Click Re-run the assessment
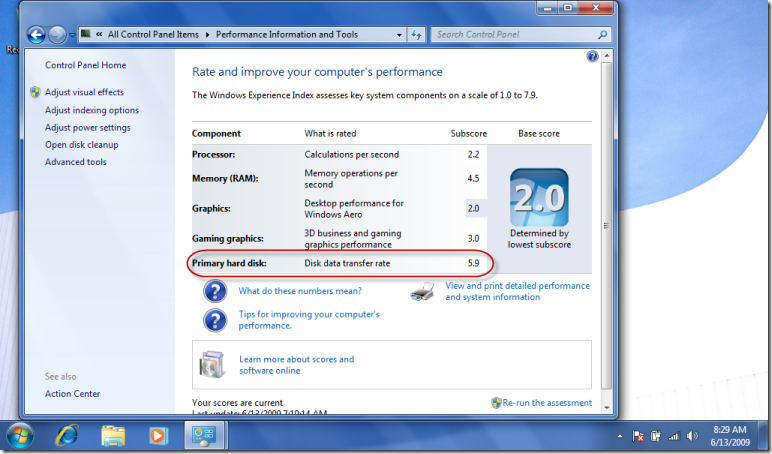 coord(547,403)
